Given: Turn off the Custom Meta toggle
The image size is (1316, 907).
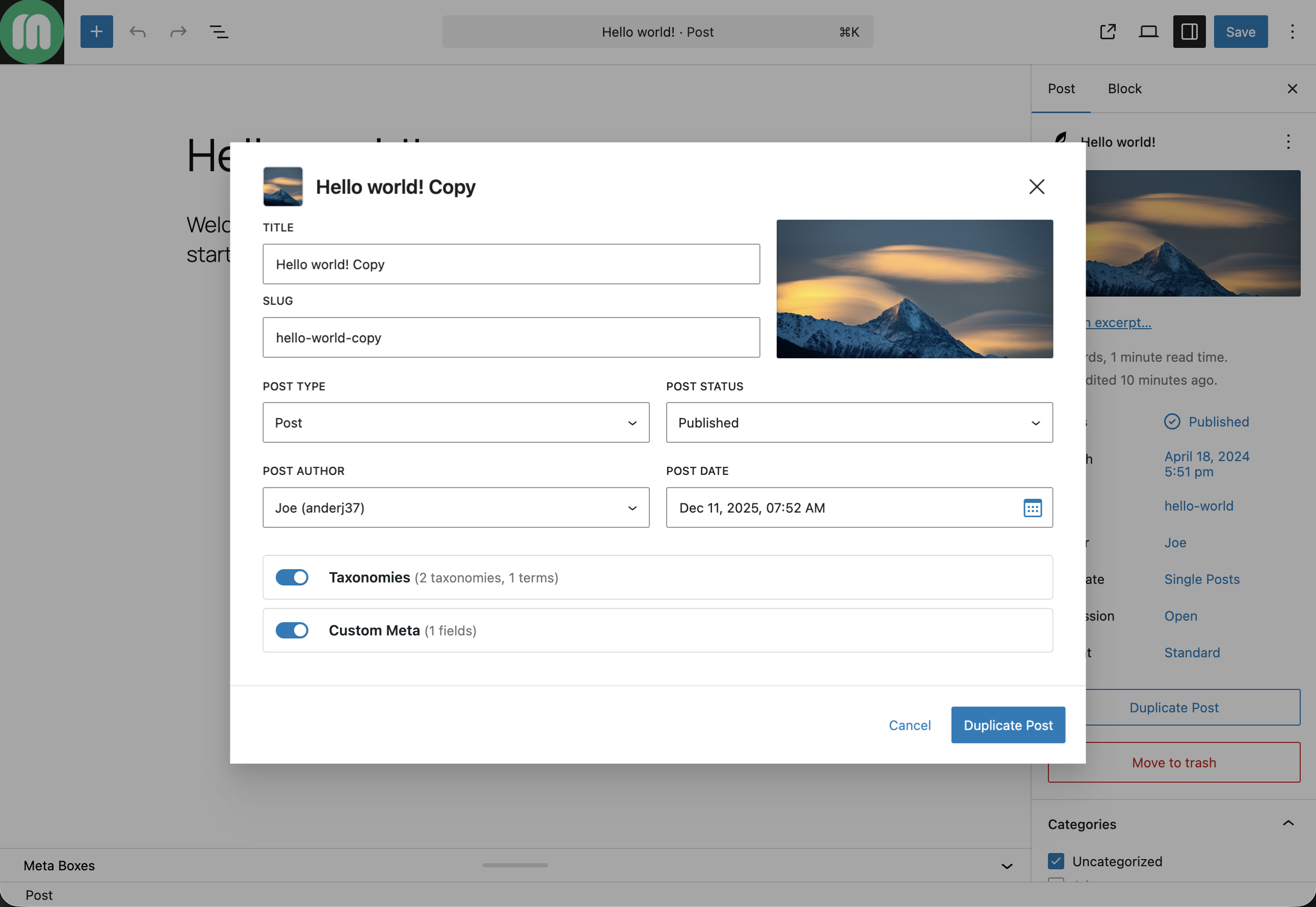Looking at the screenshot, I should [x=292, y=630].
